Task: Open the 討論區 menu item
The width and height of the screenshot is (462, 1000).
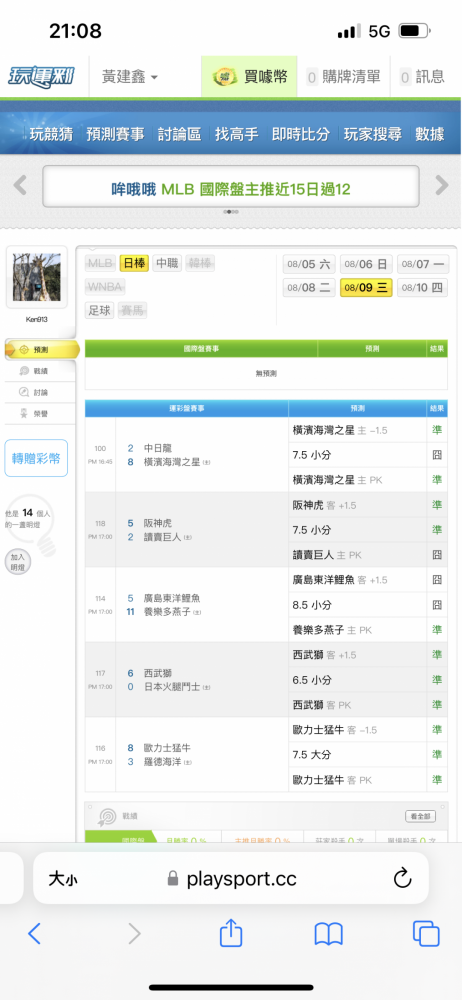Action: [x=180, y=134]
